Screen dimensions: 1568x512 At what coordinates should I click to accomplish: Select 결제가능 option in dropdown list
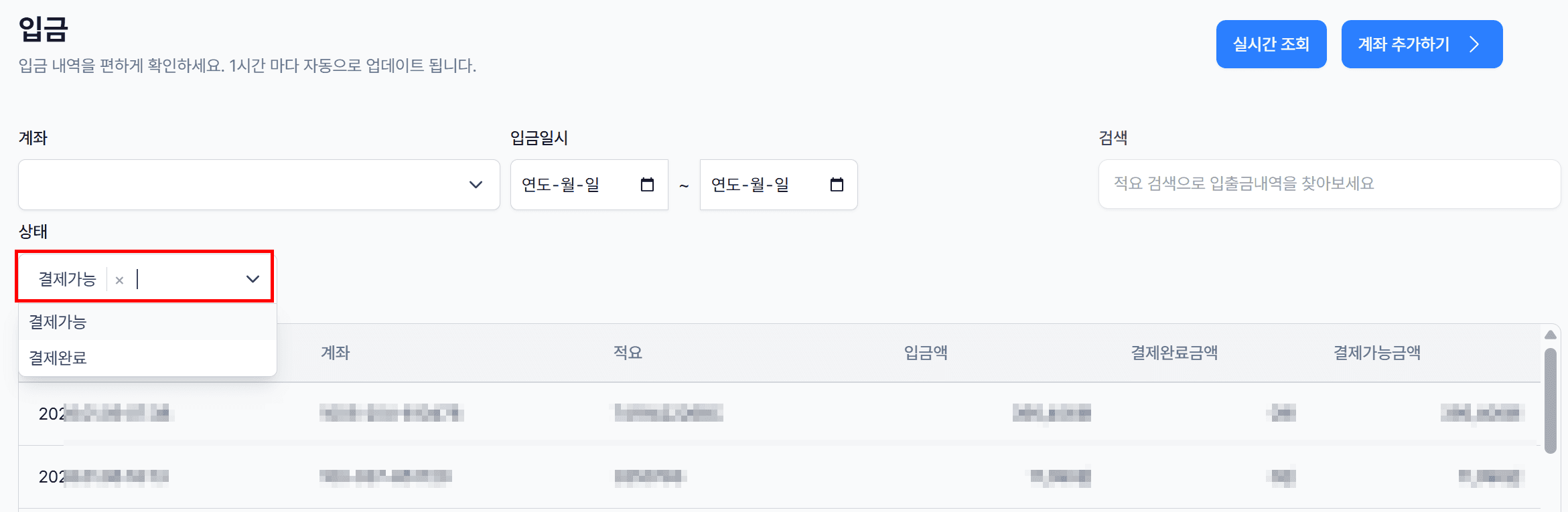147,322
